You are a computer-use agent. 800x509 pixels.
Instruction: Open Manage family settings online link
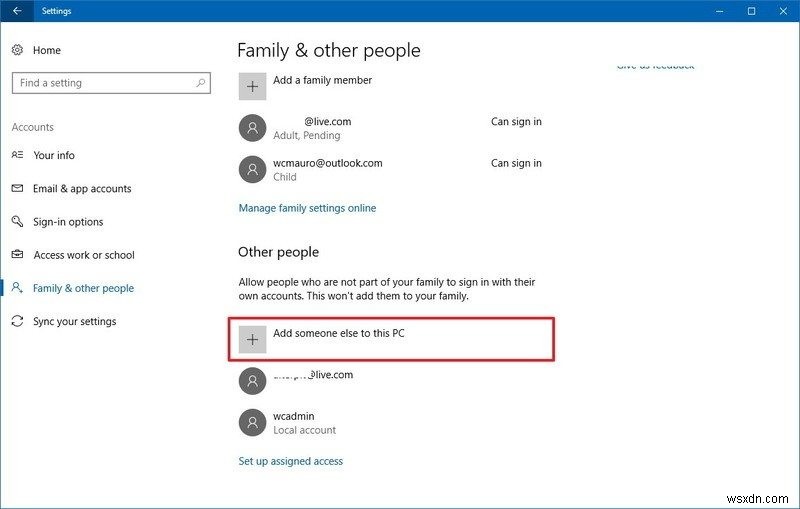pos(307,208)
